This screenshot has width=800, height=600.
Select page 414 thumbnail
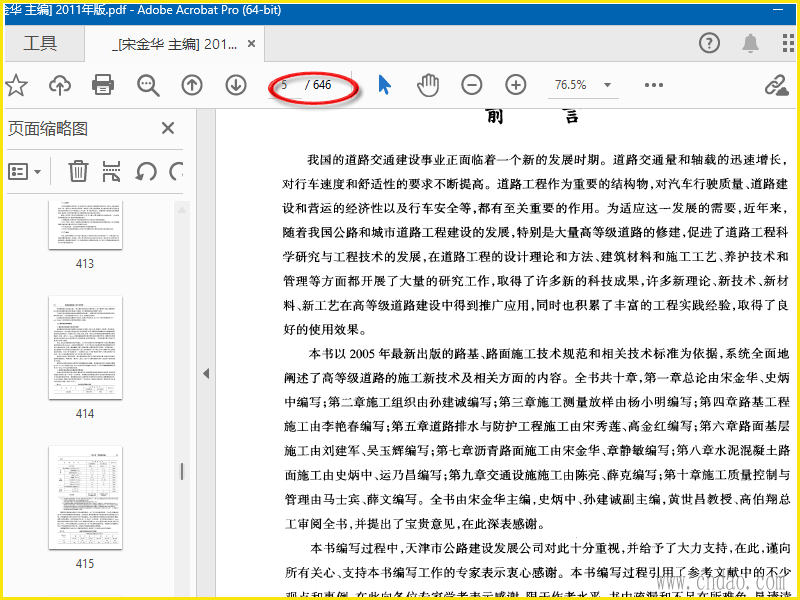click(85, 347)
